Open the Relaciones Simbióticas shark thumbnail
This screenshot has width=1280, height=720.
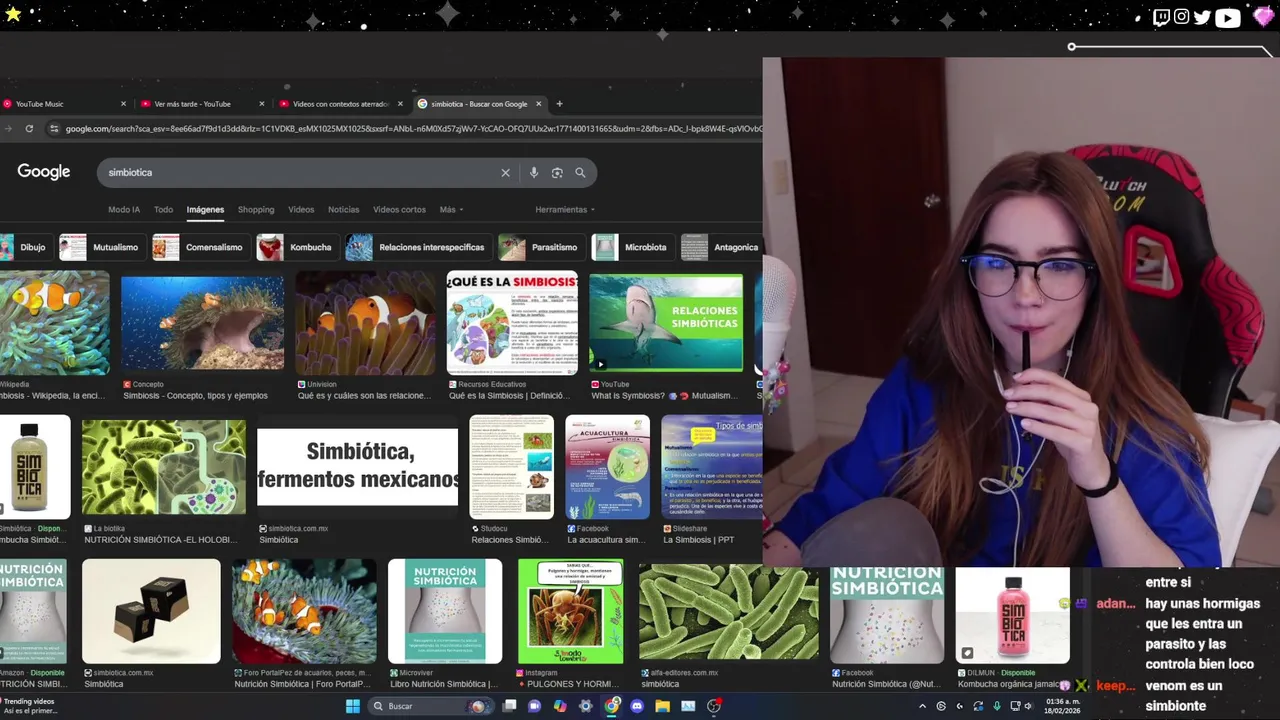tap(666, 323)
